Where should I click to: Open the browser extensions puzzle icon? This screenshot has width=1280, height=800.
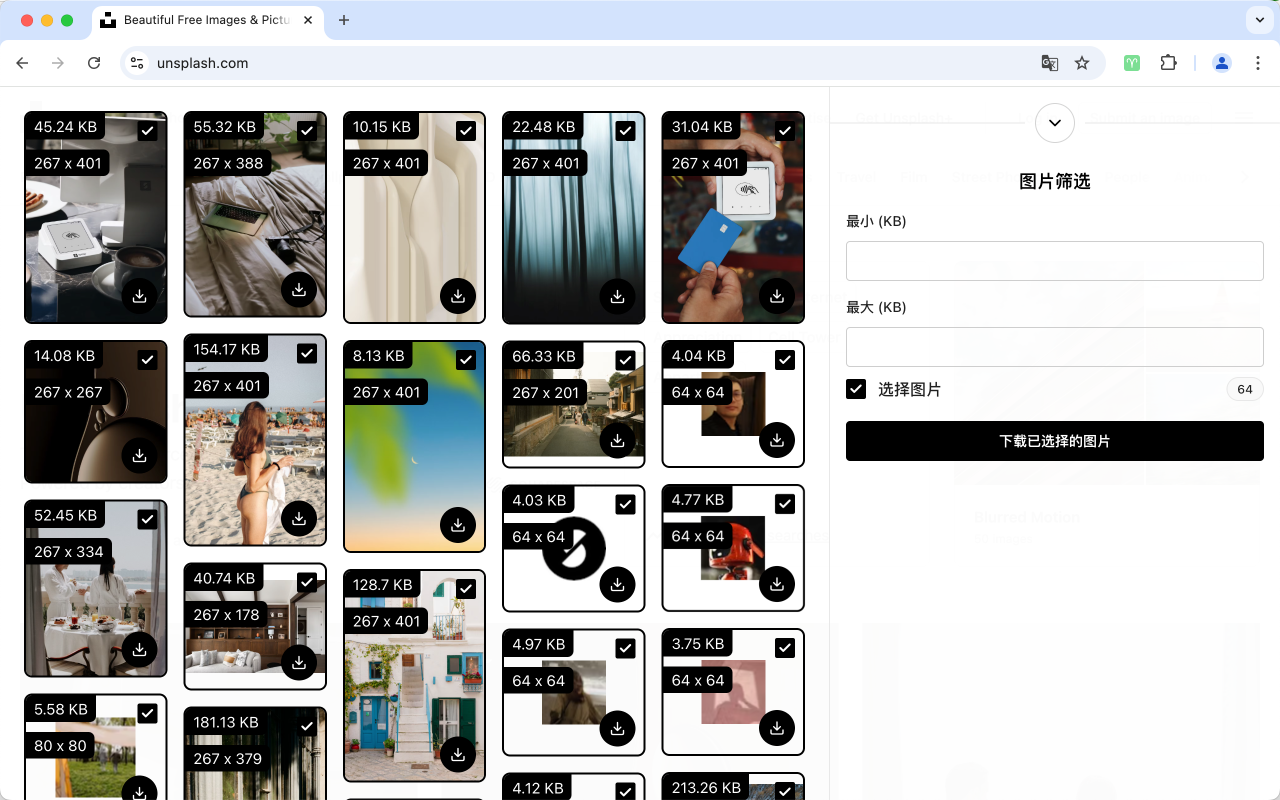pyautogui.click(x=1168, y=63)
